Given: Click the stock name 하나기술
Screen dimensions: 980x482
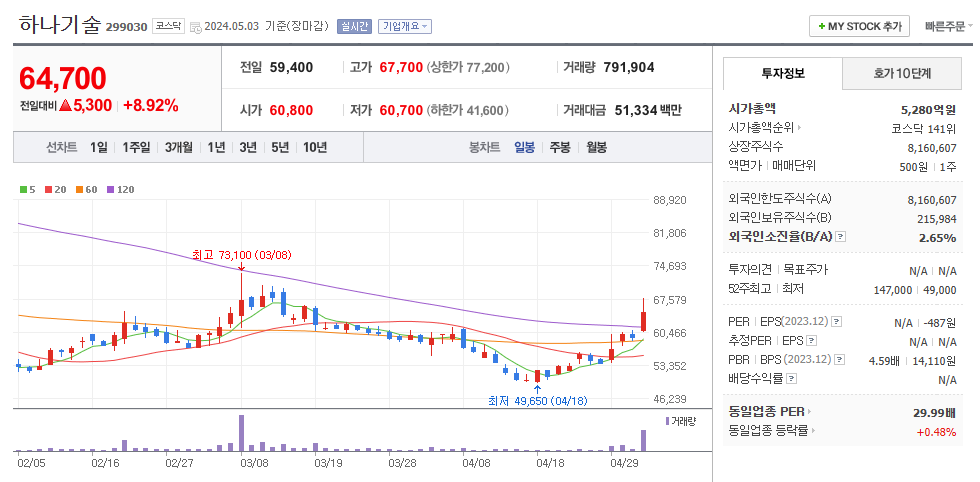Looking at the screenshot, I should coord(59,24).
